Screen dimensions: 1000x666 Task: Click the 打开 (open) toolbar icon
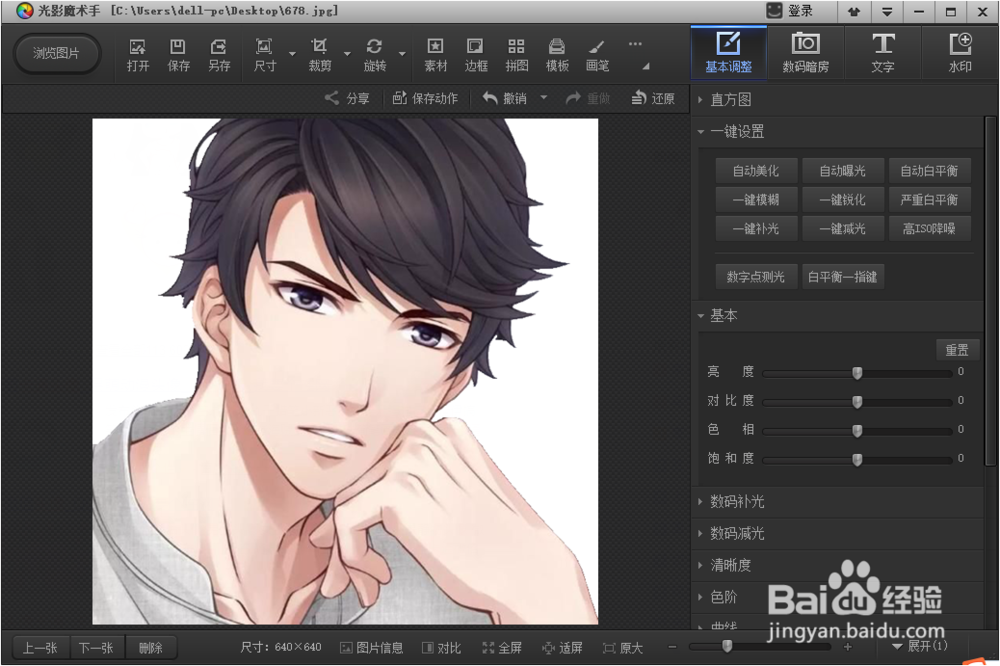point(138,55)
